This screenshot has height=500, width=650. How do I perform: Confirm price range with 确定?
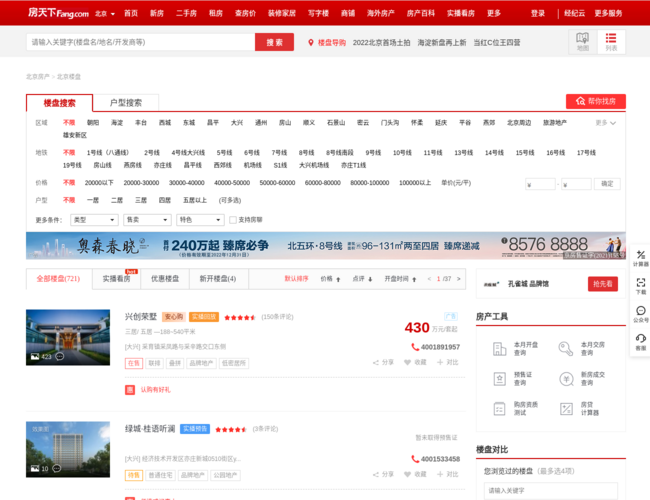click(x=607, y=184)
